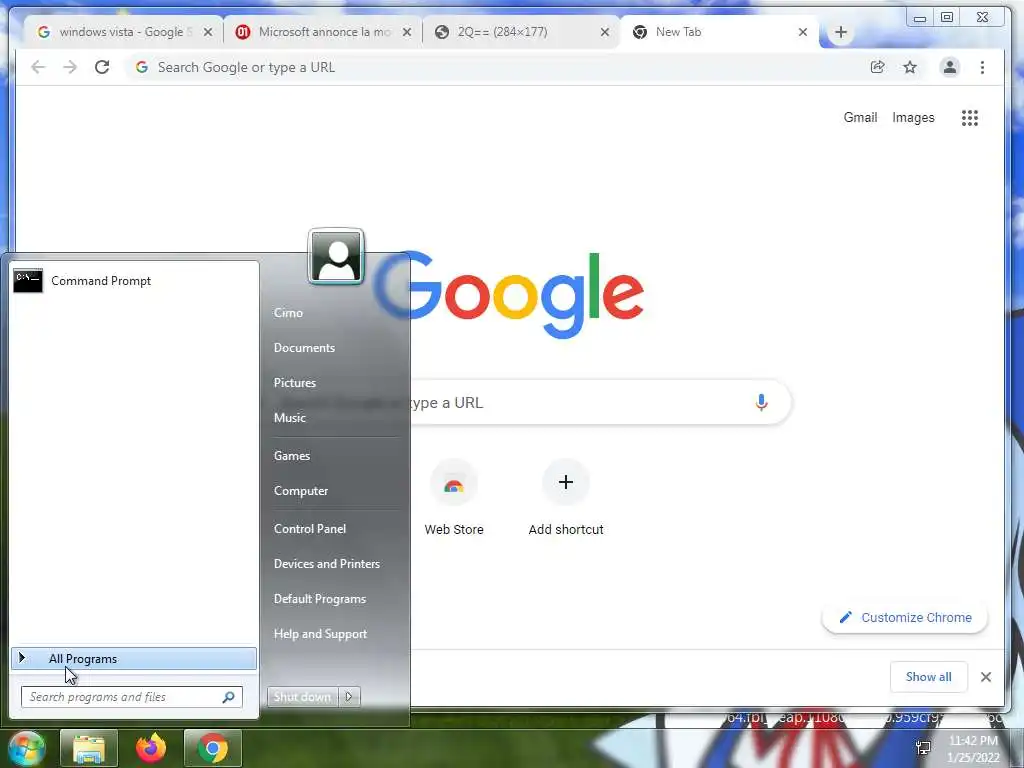The height and width of the screenshot is (768, 1024).
Task: Click the network tray icon
Action: pyautogui.click(x=923, y=748)
